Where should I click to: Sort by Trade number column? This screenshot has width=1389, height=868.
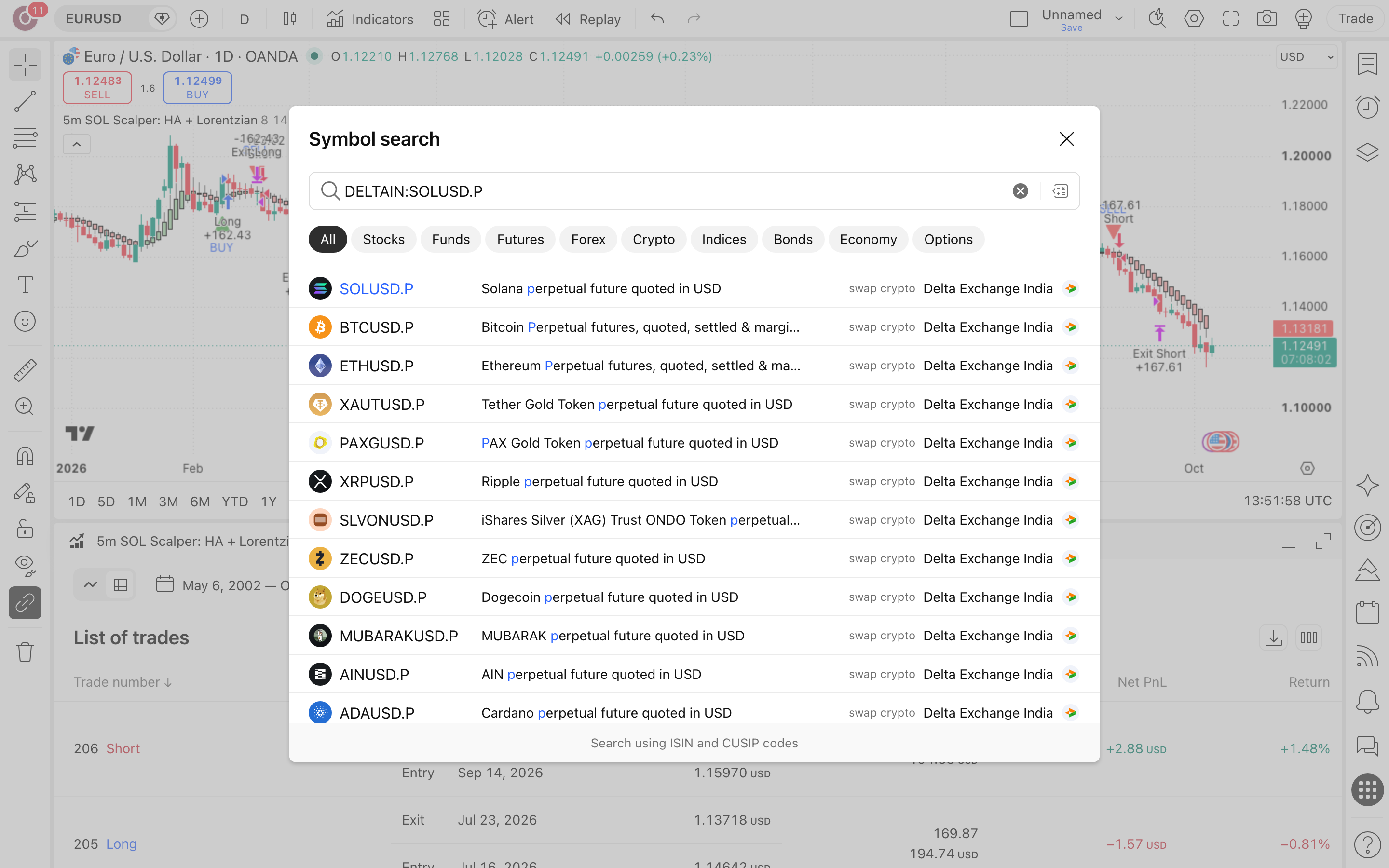(x=123, y=682)
